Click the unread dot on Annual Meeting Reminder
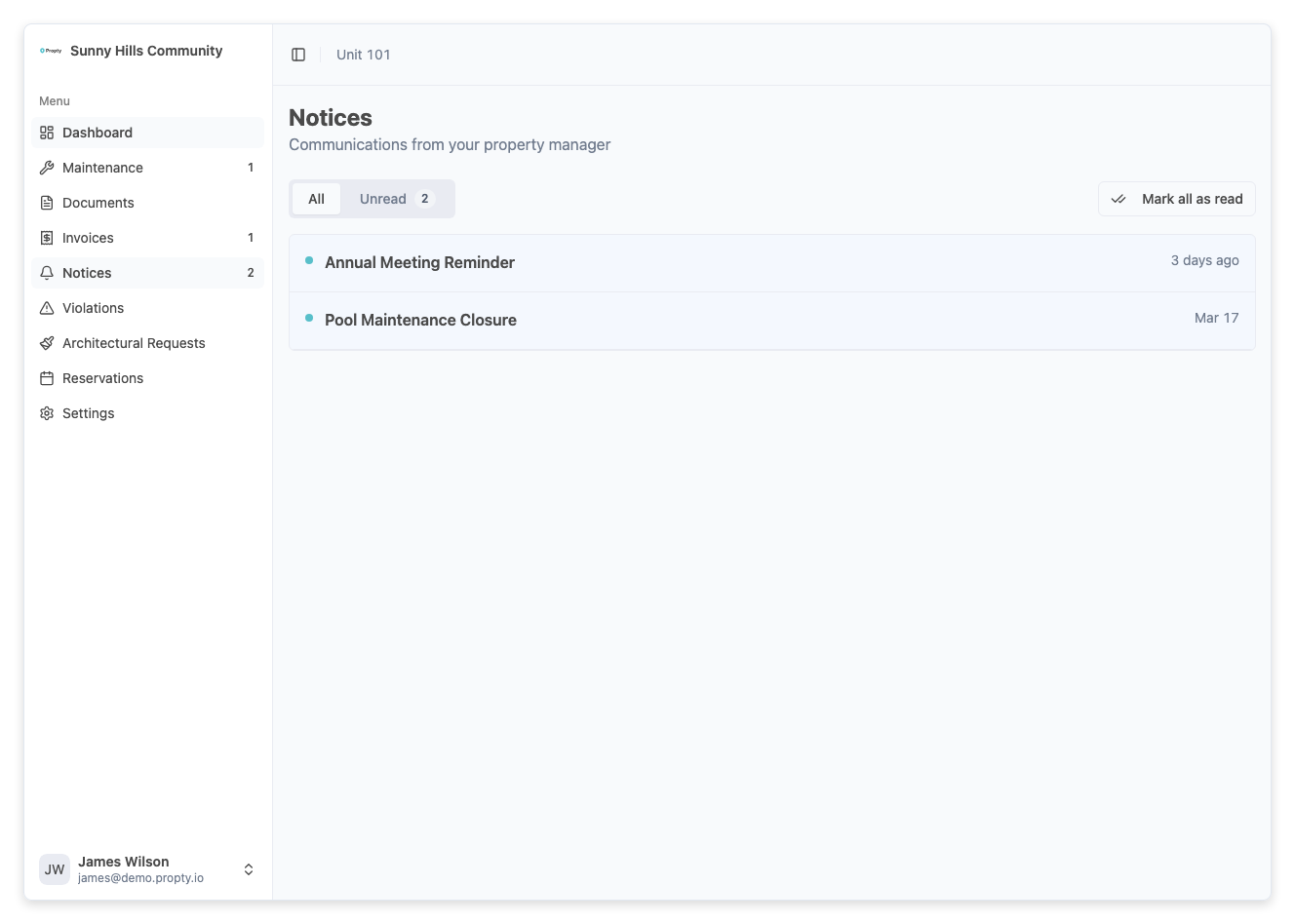 pyautogui.click(x=309, y=261)
